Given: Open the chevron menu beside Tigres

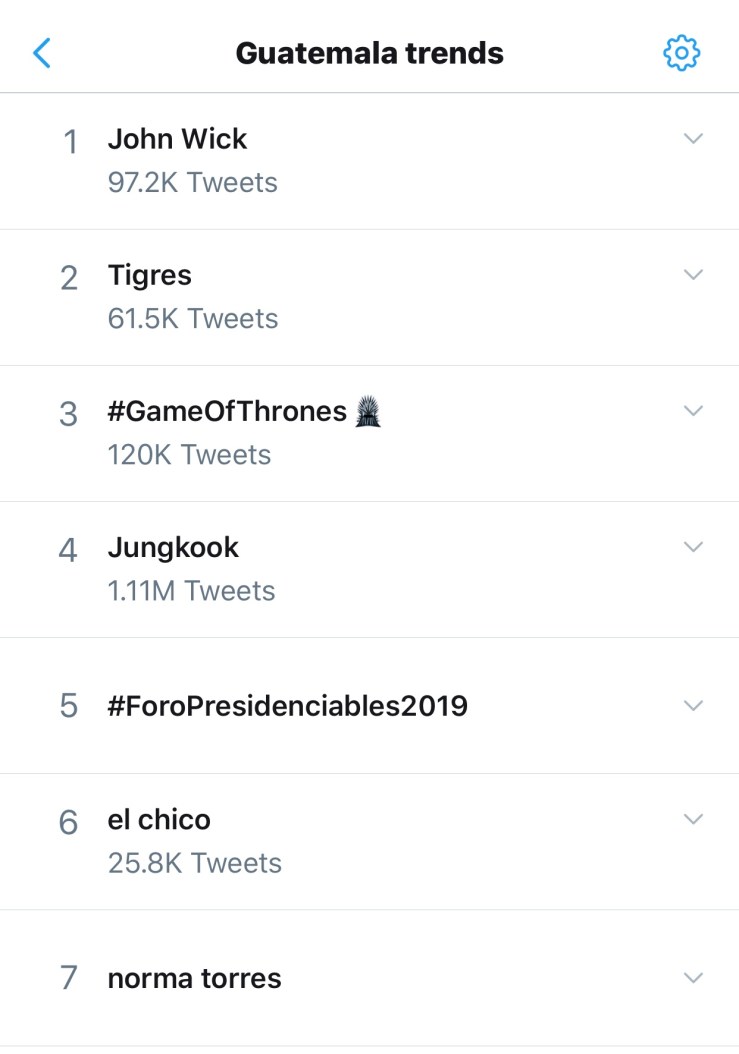Looking at the screenshot, I should 693,275.
